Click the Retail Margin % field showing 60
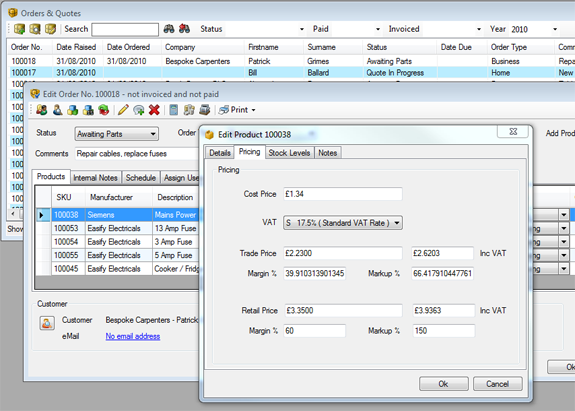This screenshot has height=411, width=575. pyautogui.click(x=315, y=331)
